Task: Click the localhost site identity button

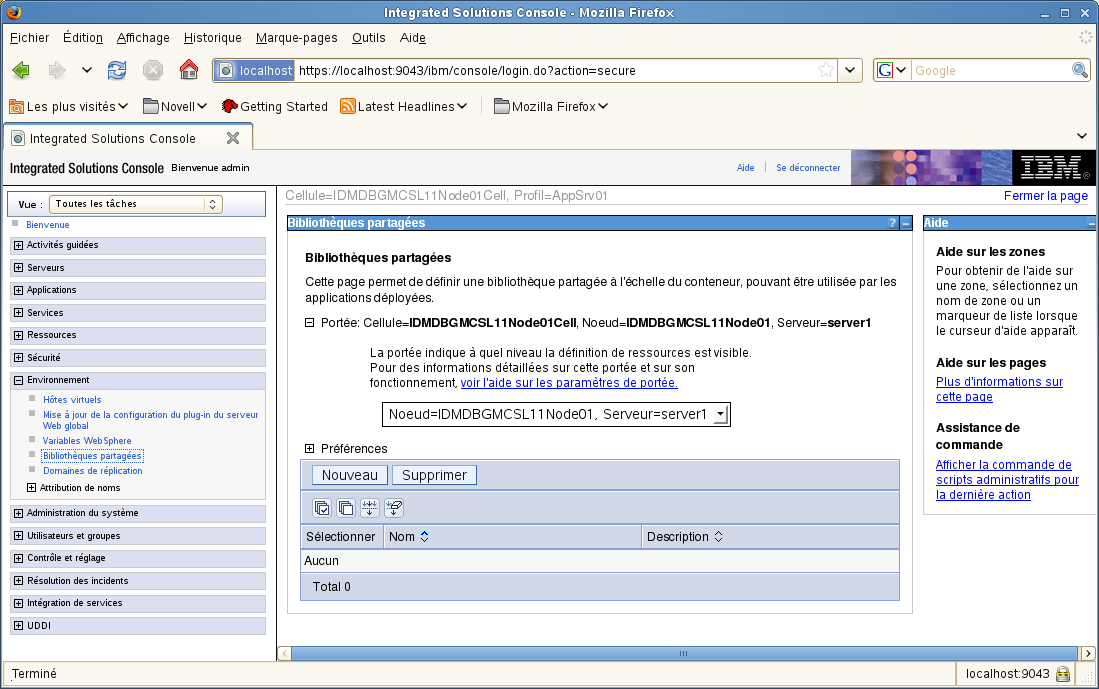Action: pos(254,70)
